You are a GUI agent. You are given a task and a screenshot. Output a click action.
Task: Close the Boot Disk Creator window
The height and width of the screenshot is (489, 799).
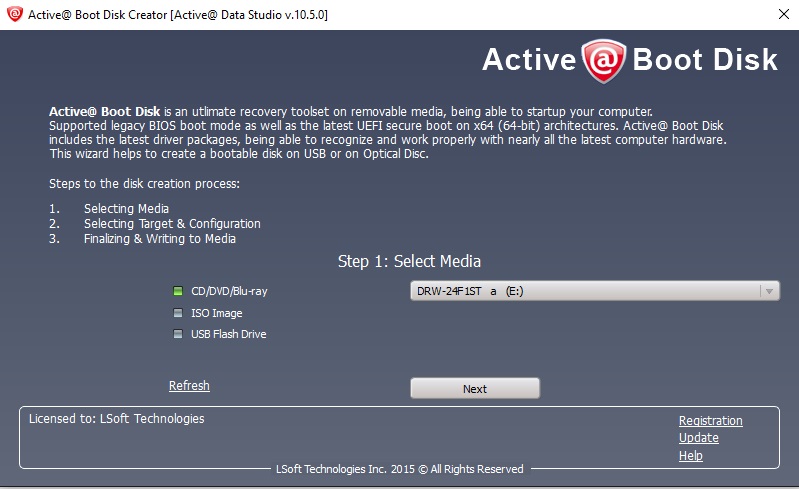[x=784, y=14]
